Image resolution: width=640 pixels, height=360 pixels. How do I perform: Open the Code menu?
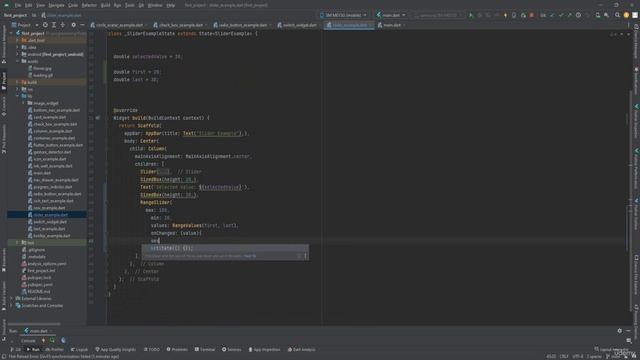coord(73,5)
